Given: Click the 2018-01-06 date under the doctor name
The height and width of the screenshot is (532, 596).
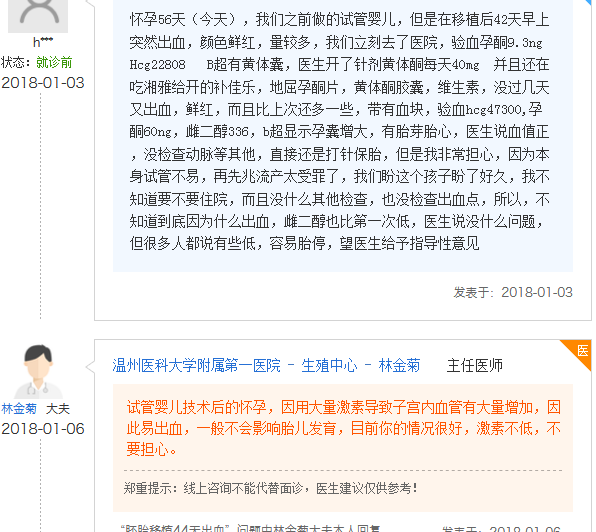Looking at the screenshot, I should click(43, 429).
